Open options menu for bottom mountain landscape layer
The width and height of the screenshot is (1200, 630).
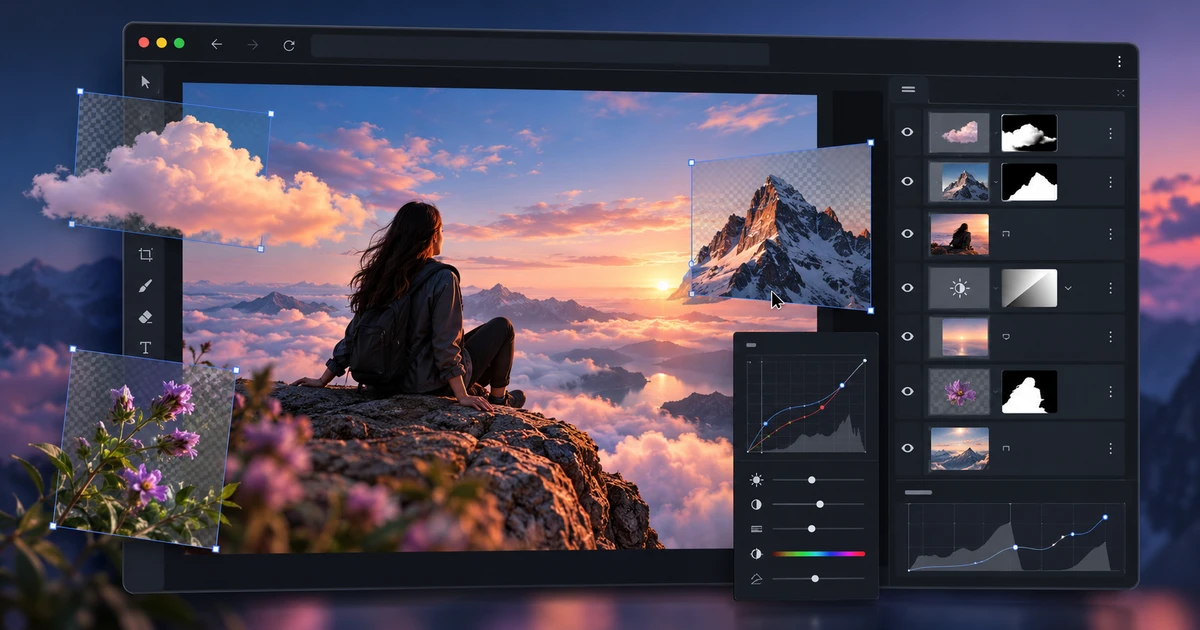(1109, 449)
